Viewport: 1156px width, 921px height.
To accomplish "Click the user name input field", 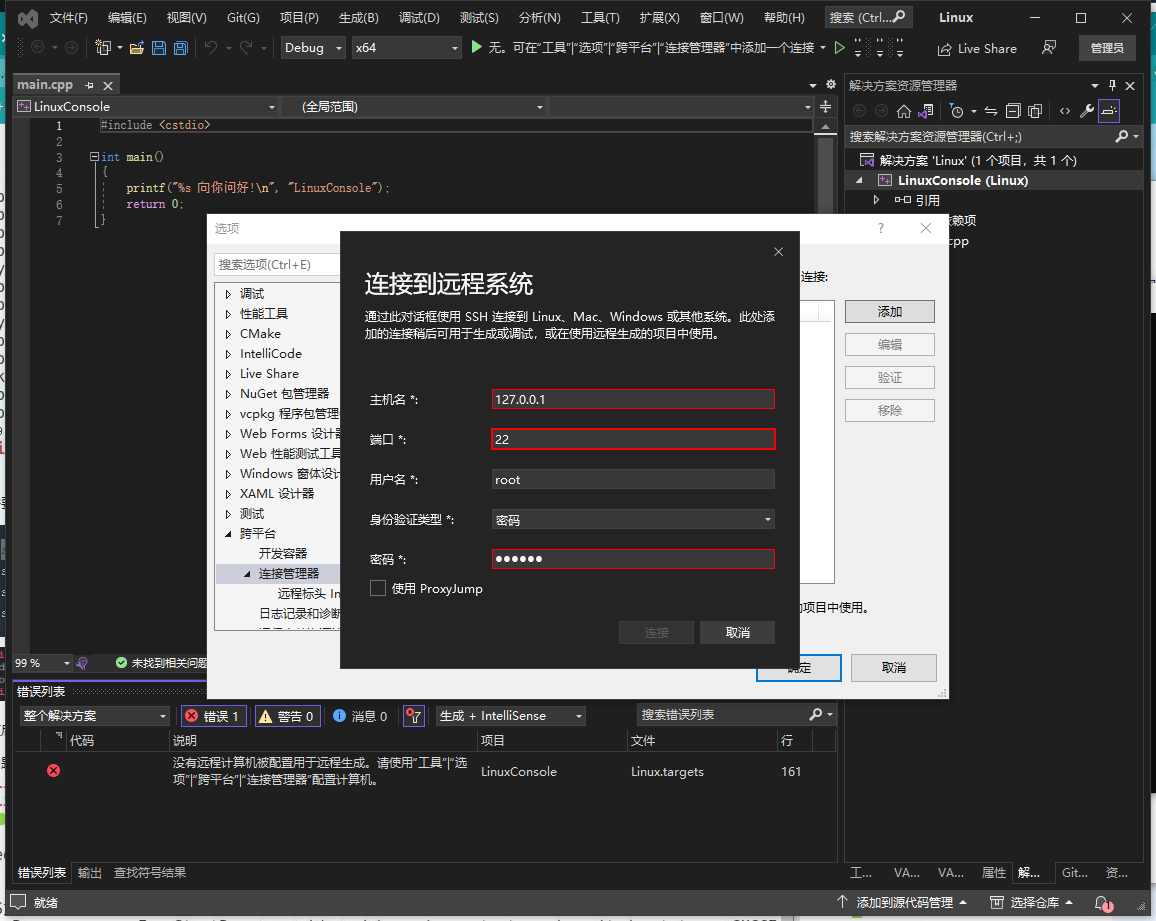I will [x=633, y=479].
